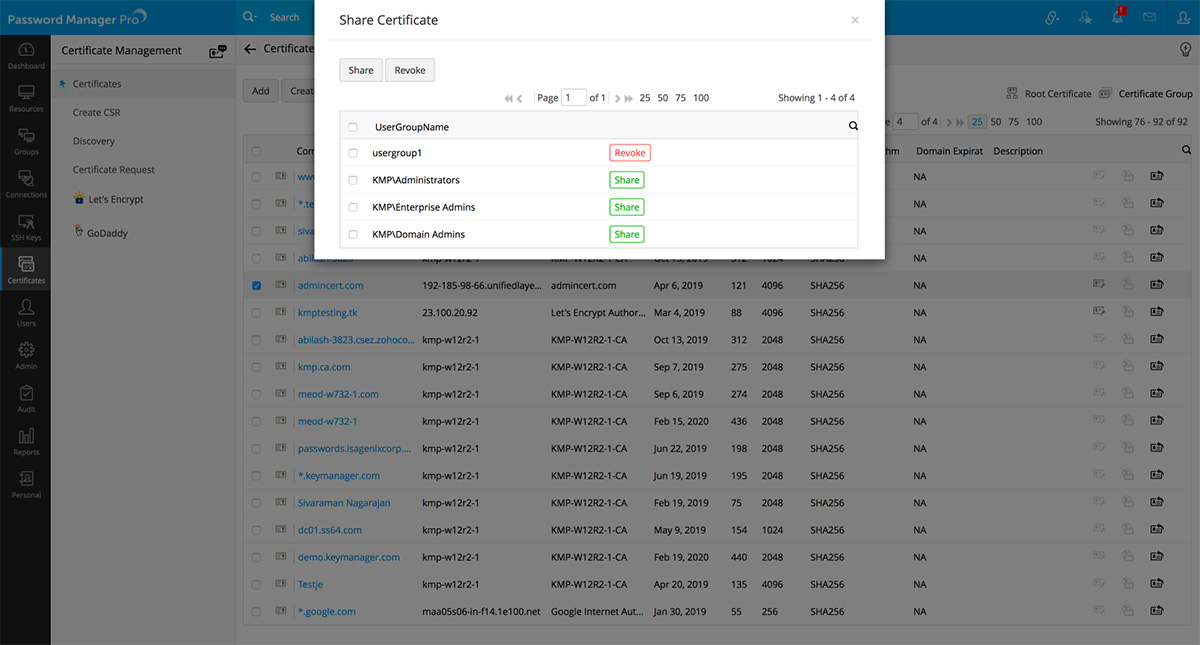Select Let's Encrypt menu item

(x=115, y=199)
